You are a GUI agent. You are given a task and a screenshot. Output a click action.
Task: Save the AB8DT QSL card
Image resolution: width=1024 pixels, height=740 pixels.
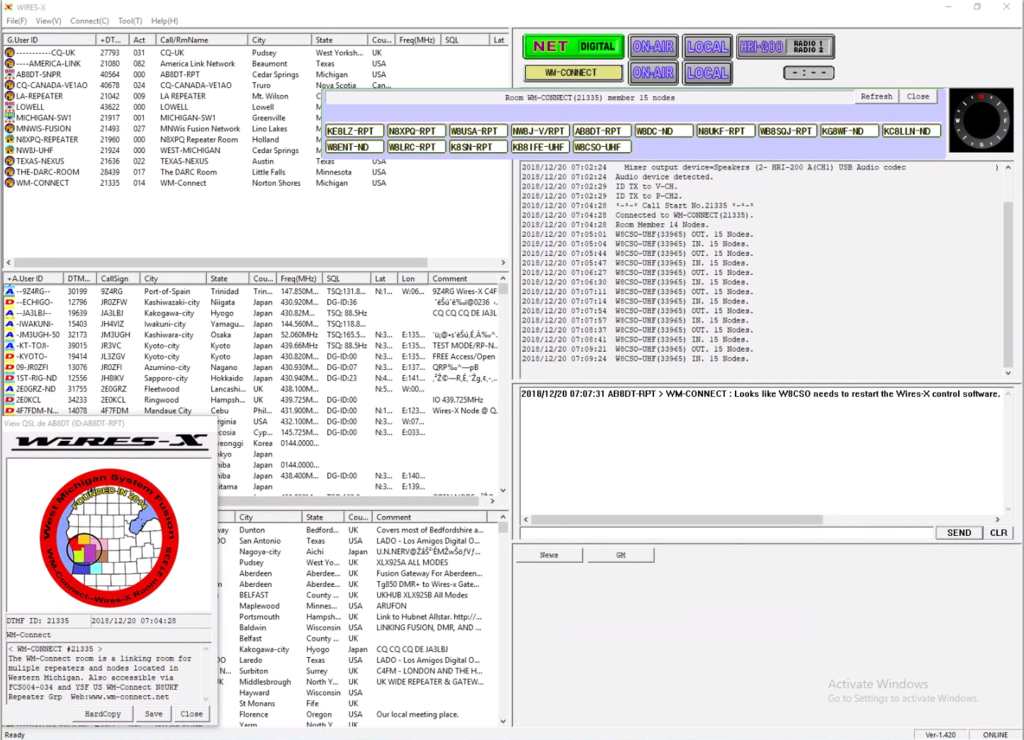tap(153, 714)
